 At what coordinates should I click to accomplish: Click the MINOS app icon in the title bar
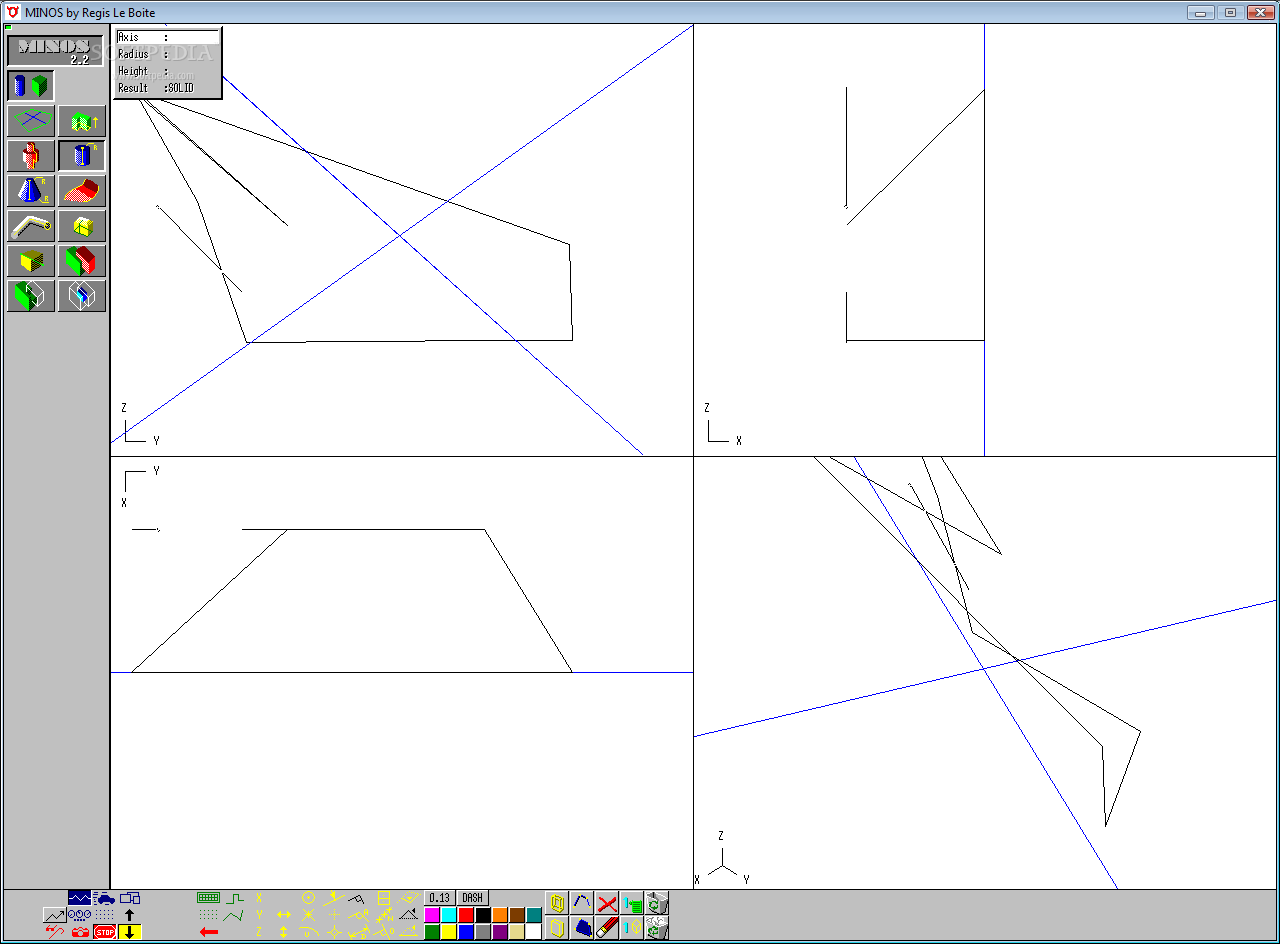tap(13, 12)
